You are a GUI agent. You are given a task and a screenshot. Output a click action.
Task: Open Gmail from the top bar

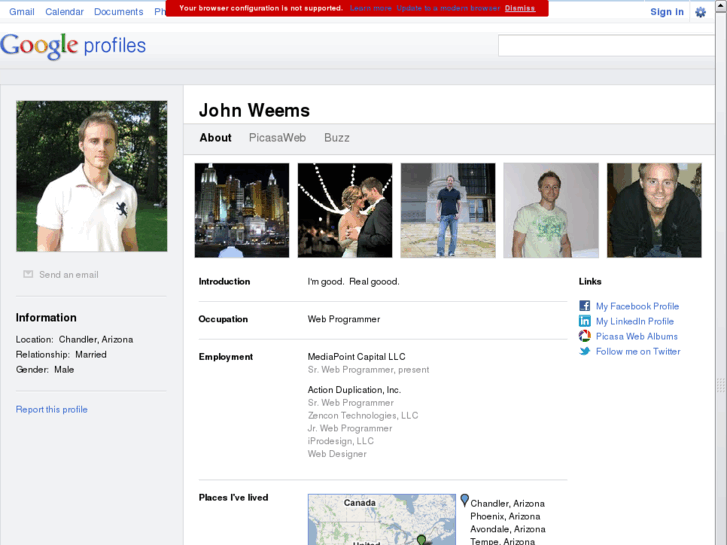point(22,12)
